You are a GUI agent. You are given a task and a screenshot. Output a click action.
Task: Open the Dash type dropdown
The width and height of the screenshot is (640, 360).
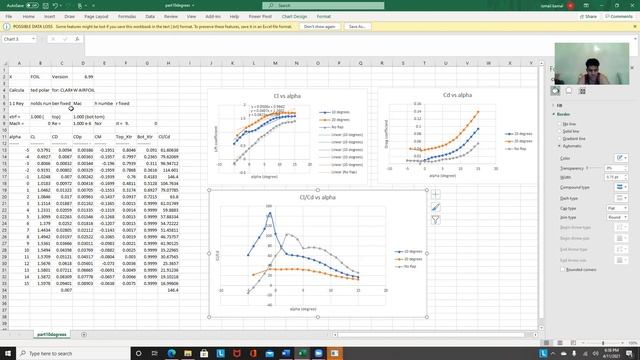point(621,198)
